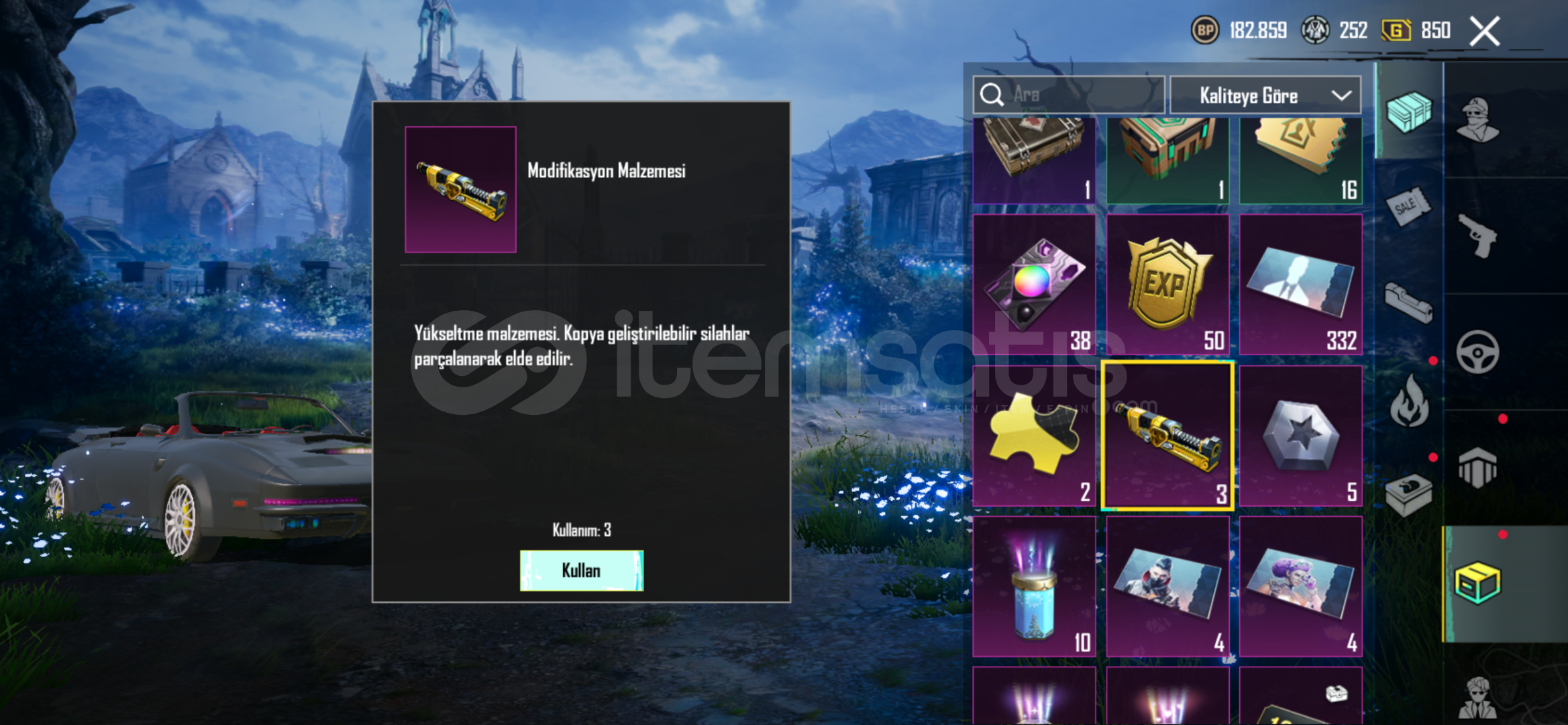Select the character outfit category icon
1568x725 pixels.
point(1478,120)
